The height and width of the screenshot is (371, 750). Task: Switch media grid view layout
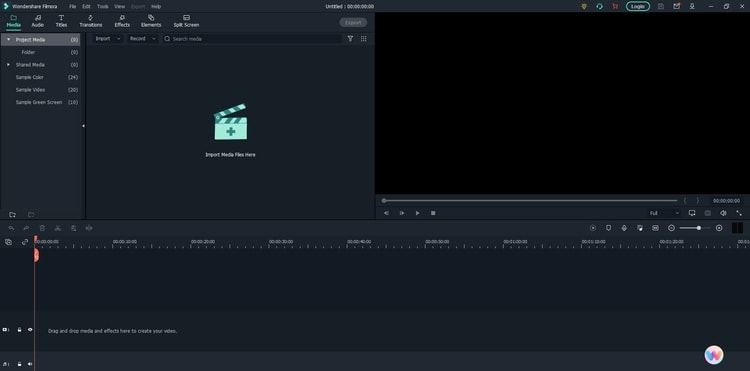coord(364,39)
